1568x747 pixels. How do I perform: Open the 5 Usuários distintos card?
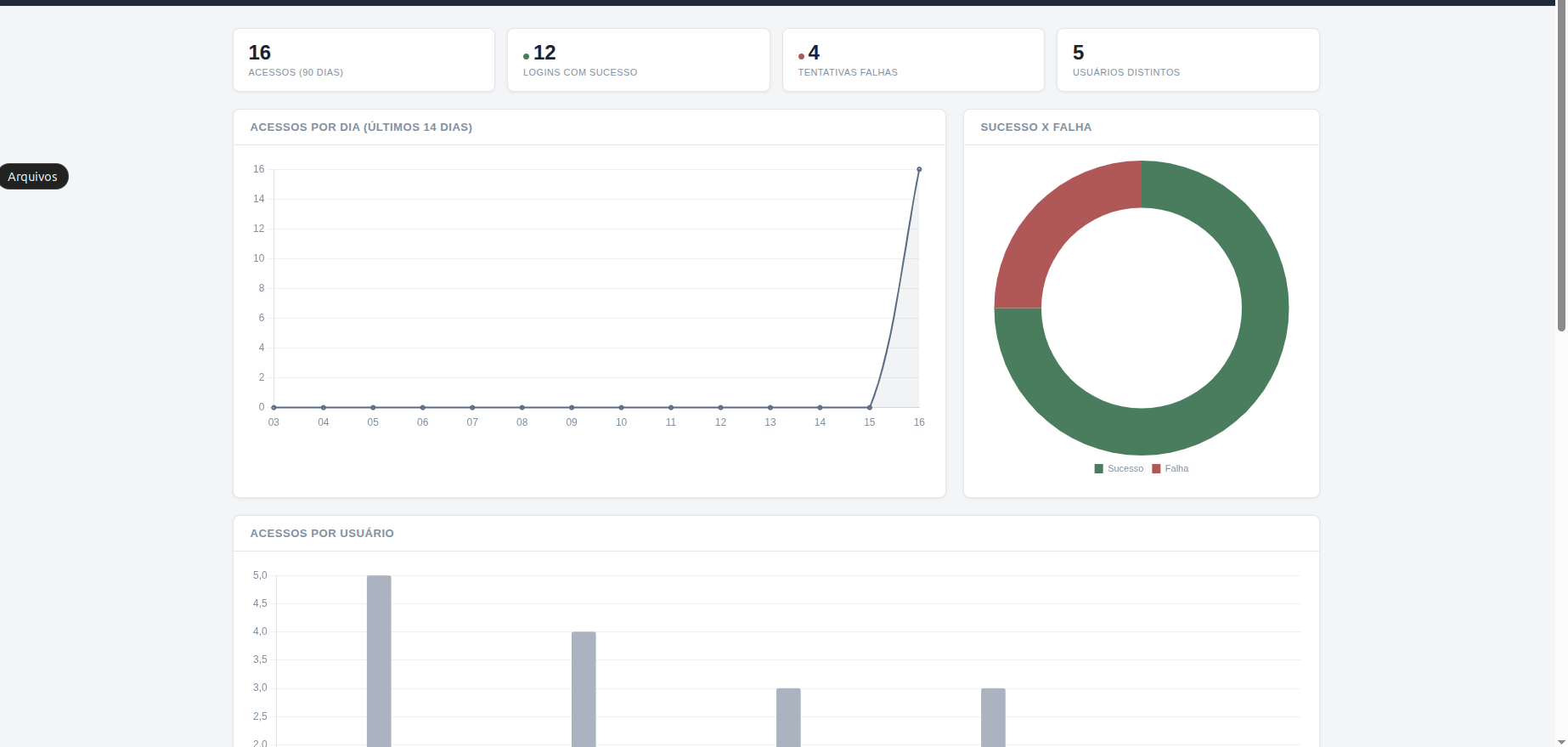tap(1187, 60)
